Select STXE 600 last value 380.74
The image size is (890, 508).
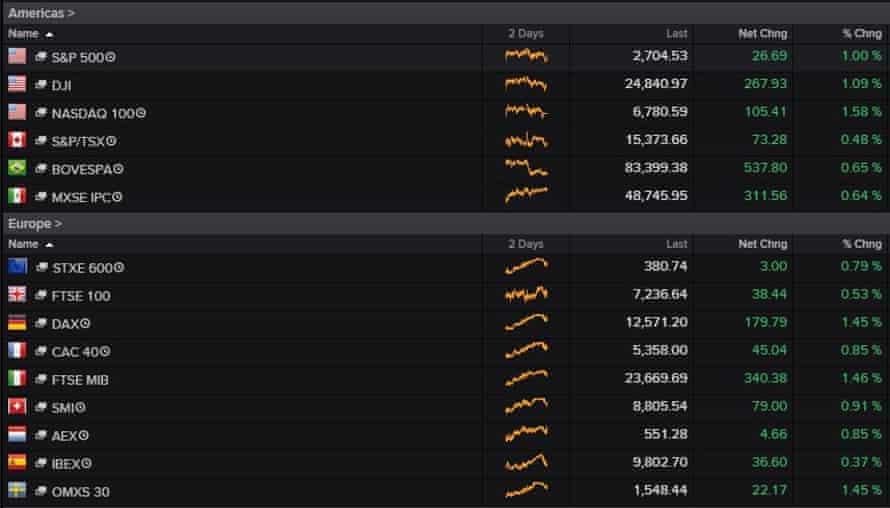click(x=665, y=266)
